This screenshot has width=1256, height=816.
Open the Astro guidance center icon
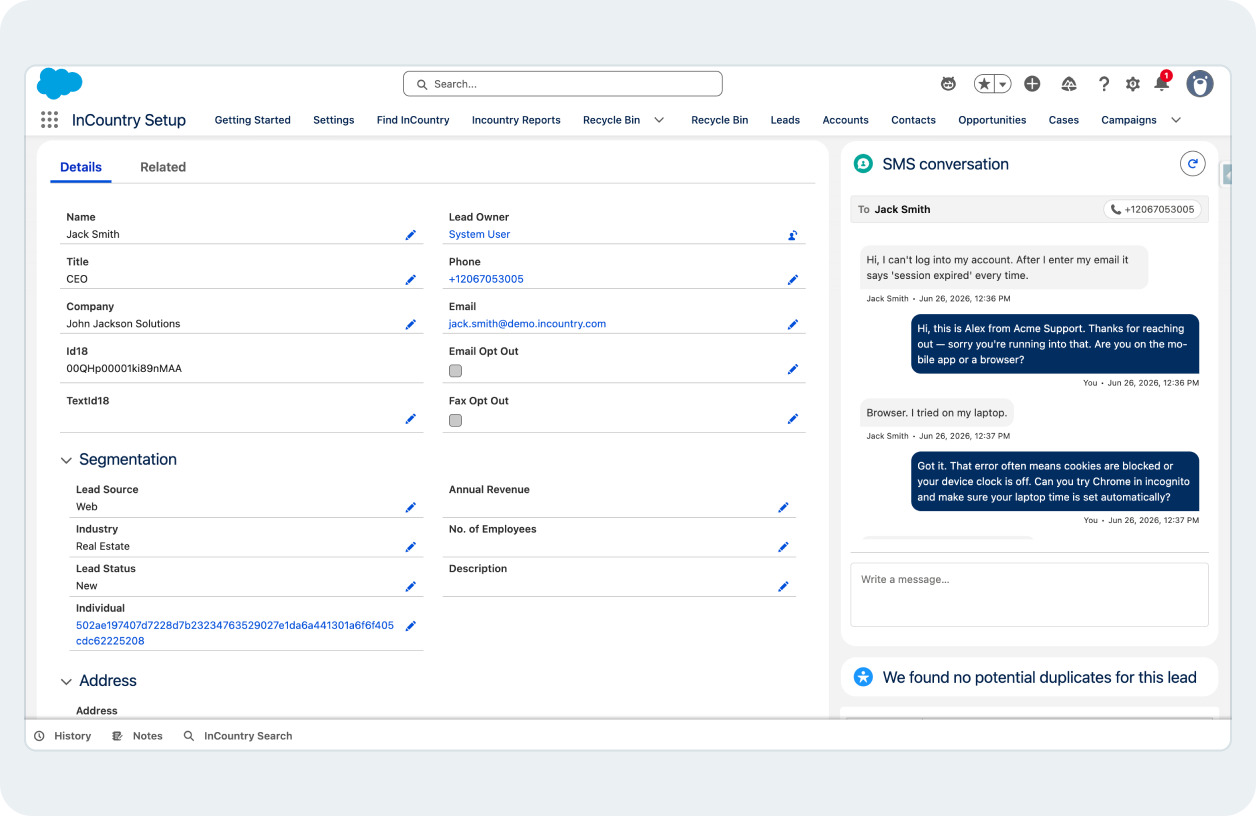pyautogui.click(x=949, y=84)
